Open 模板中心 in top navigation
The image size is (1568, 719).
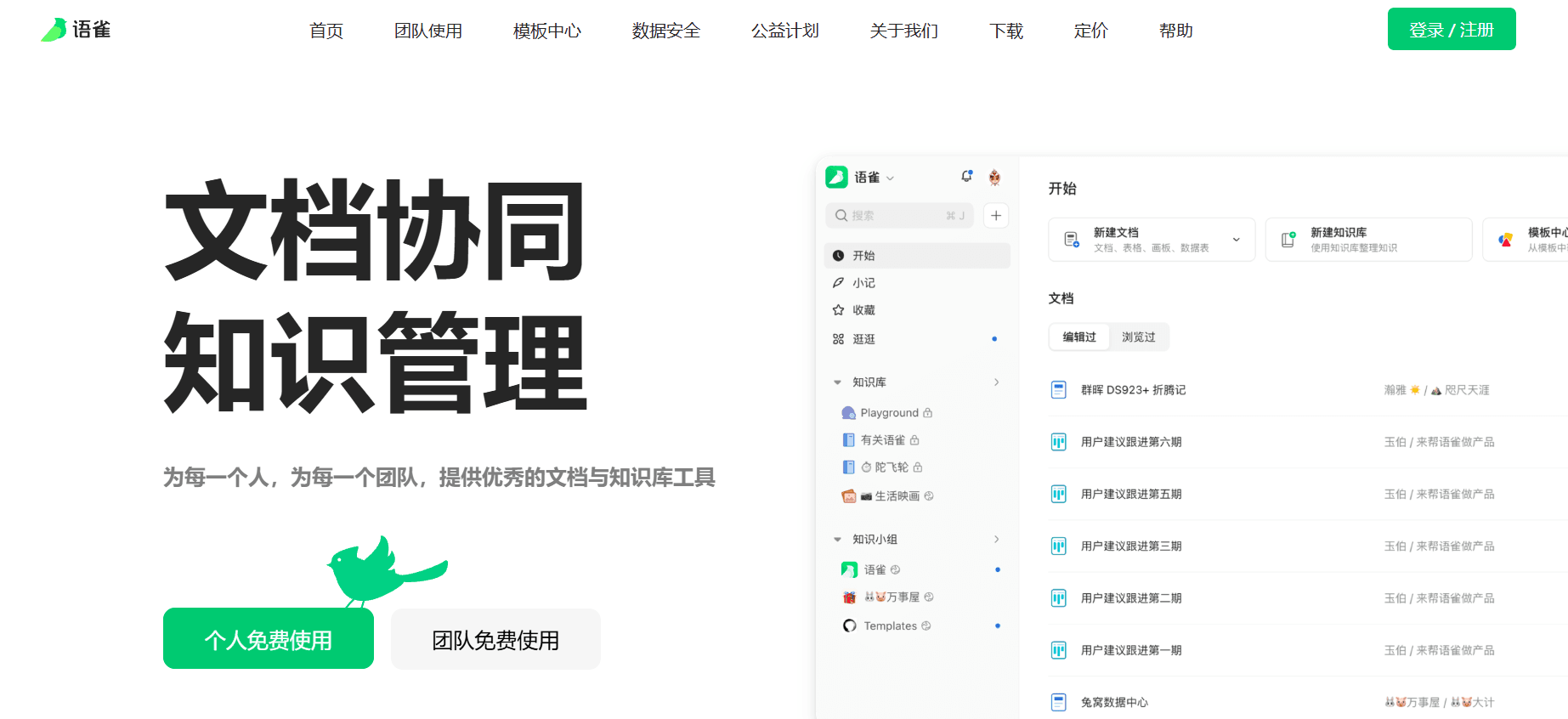(547, 31)
